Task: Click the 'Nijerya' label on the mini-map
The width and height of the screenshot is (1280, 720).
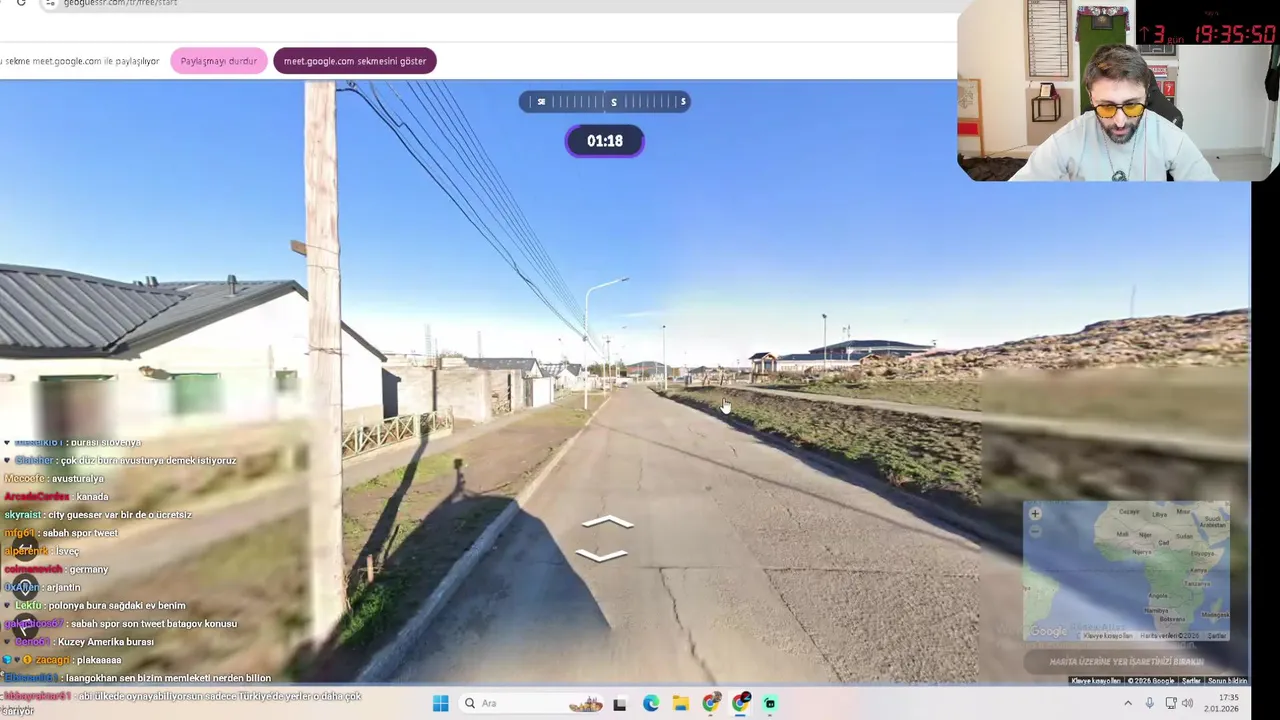Action: (x=1142, y=552)
